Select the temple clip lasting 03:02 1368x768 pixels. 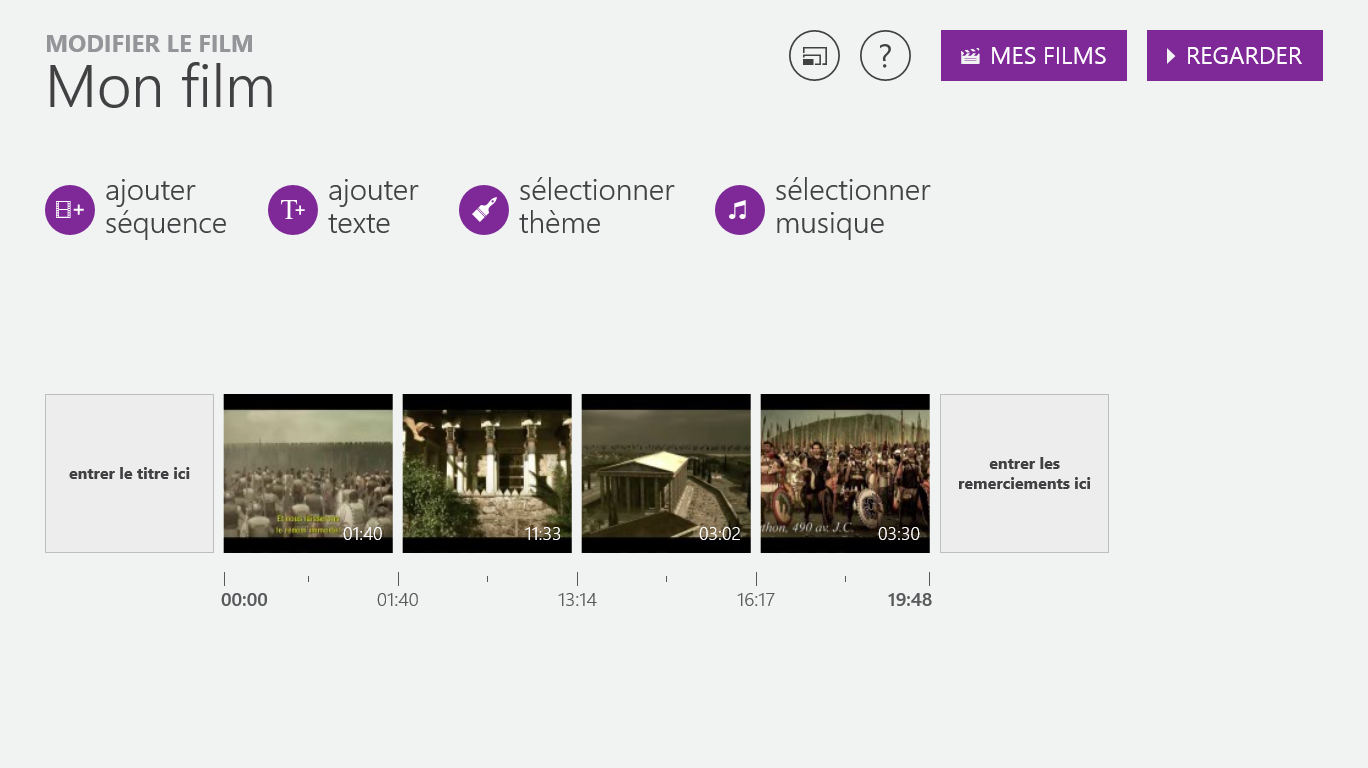point(666,474)
